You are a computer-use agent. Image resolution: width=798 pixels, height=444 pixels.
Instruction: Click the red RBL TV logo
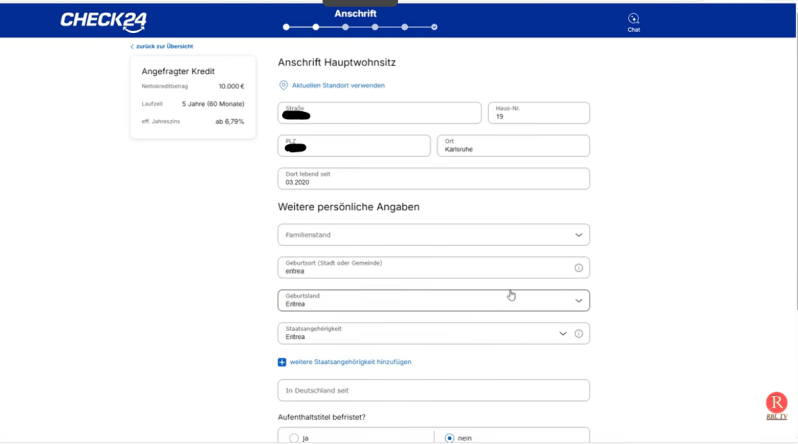[x=777, y=406]
